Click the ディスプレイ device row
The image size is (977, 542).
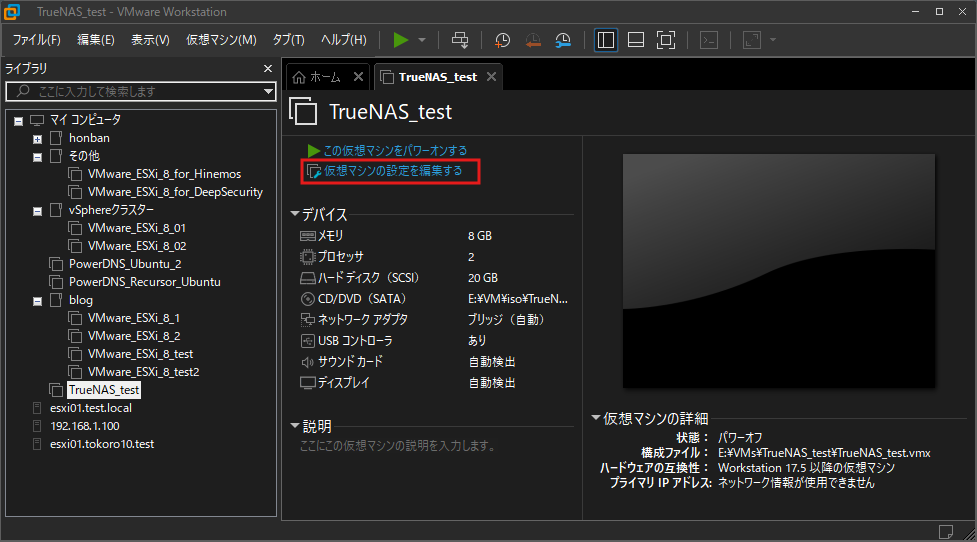pos(434,383)
